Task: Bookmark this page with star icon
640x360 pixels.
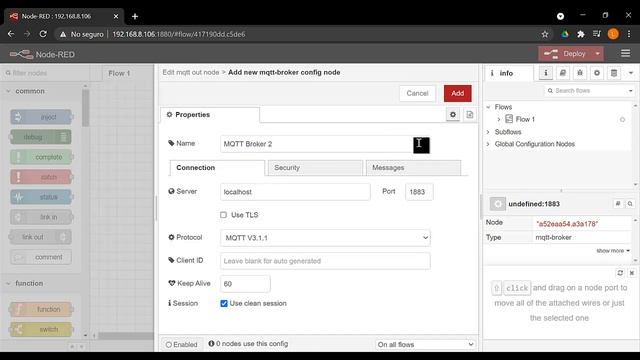Action: (x=545, y=34)
